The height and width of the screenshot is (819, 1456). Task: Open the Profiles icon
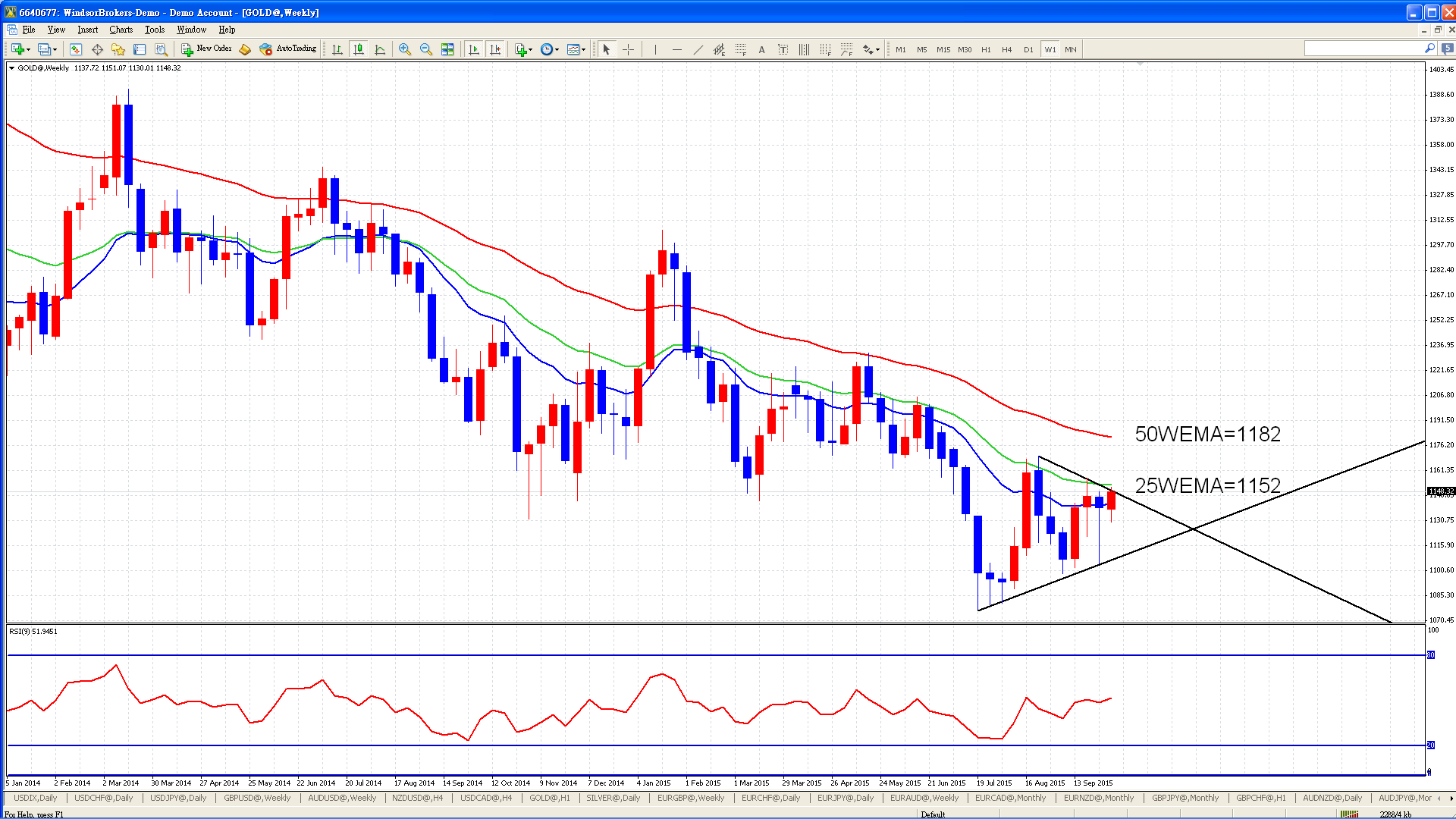pos(44,49)
